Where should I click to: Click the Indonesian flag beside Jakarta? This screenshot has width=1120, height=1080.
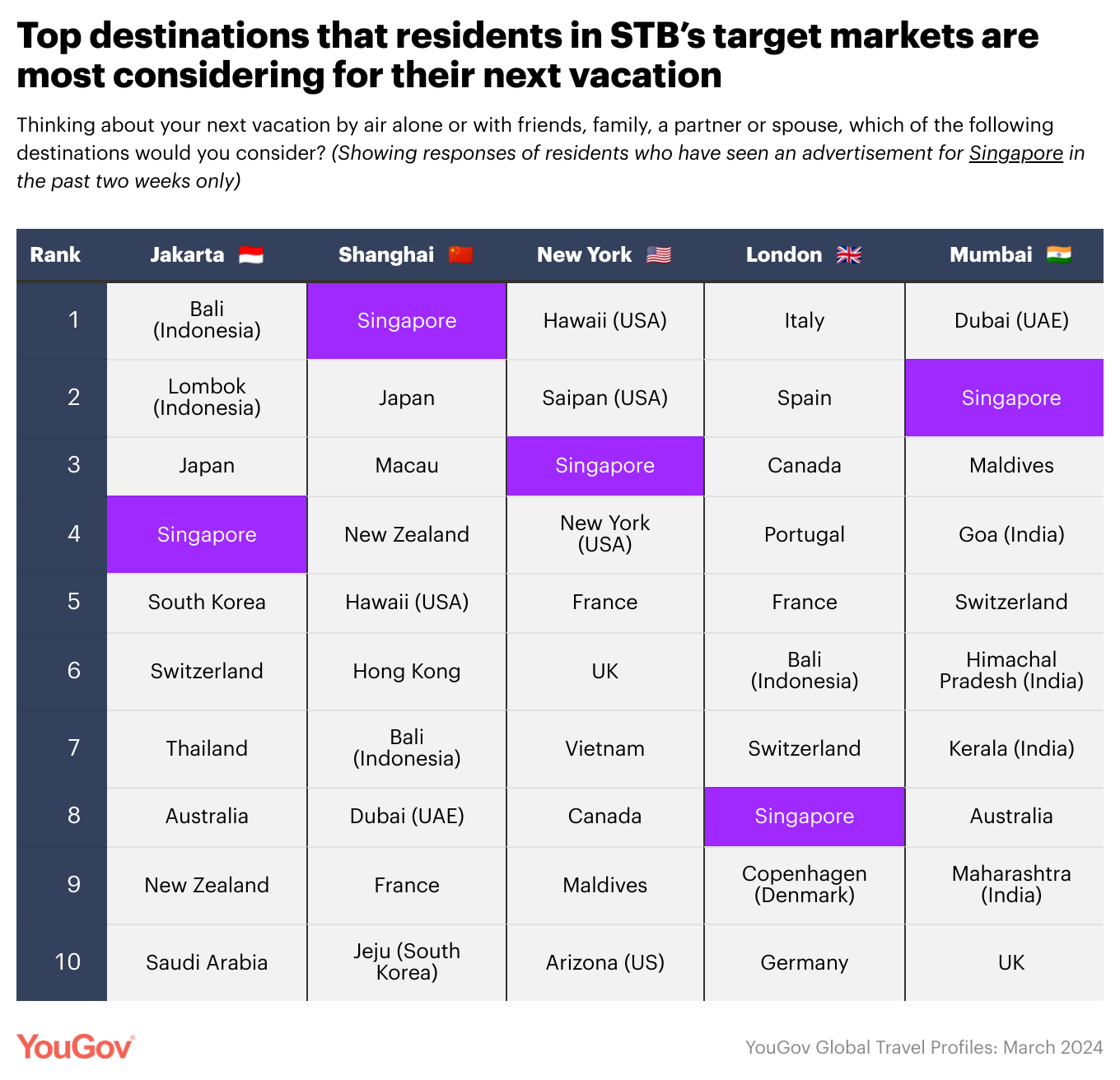251,255
